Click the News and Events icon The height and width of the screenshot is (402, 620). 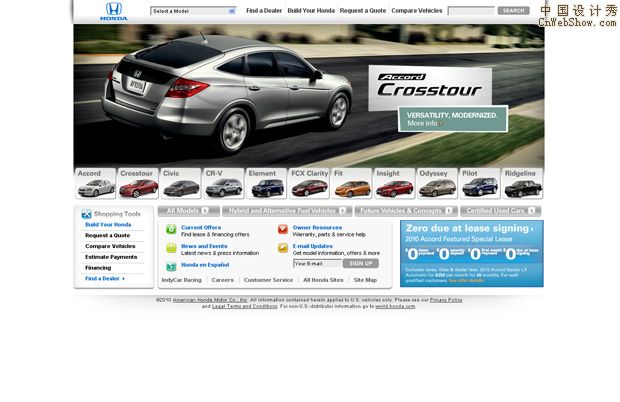[171, 248]
